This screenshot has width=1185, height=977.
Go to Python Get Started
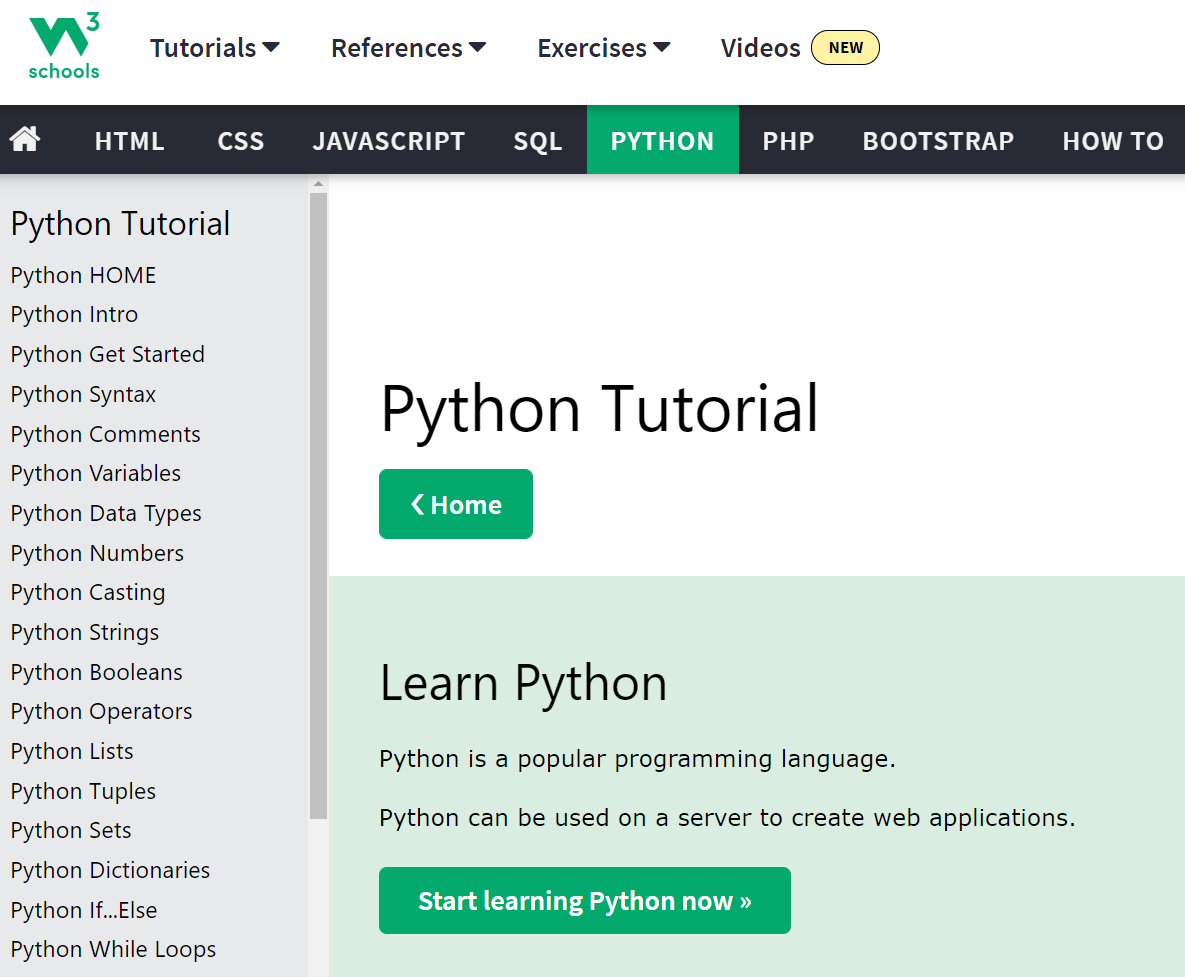point(107,354)
